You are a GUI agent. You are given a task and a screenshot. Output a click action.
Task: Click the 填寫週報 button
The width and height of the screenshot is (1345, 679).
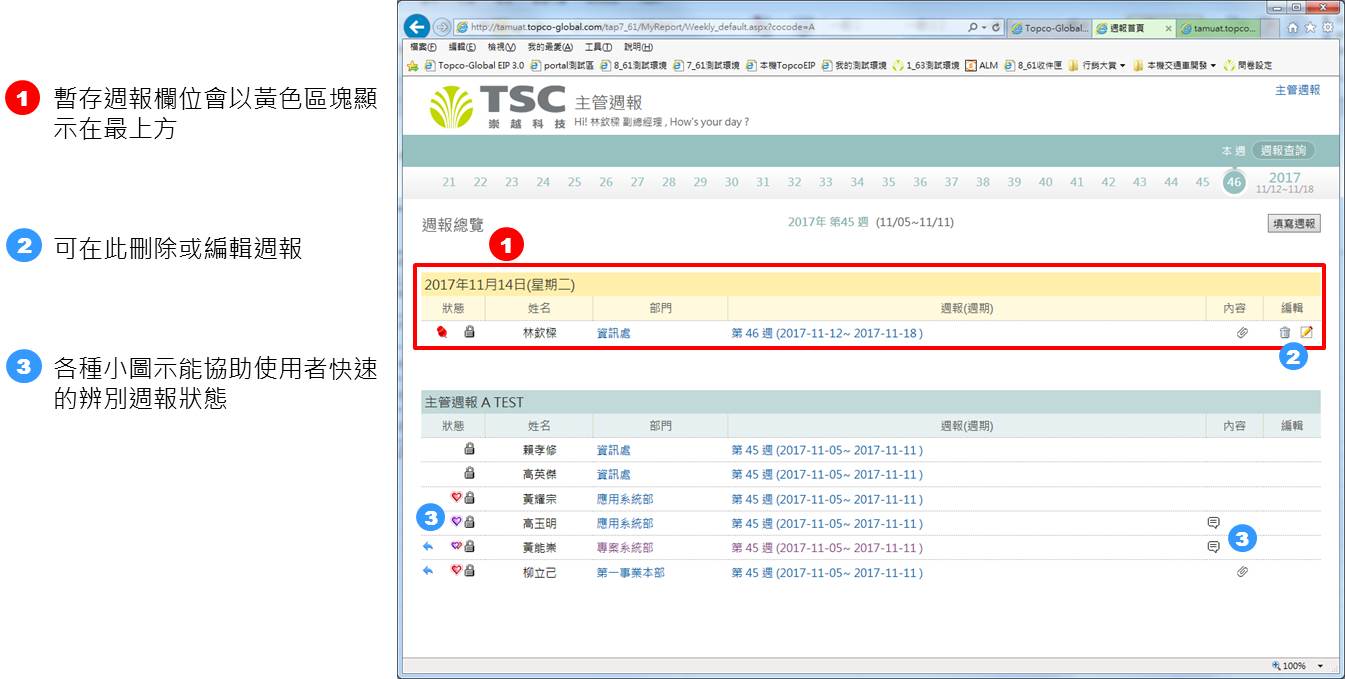click(1293, 224)
